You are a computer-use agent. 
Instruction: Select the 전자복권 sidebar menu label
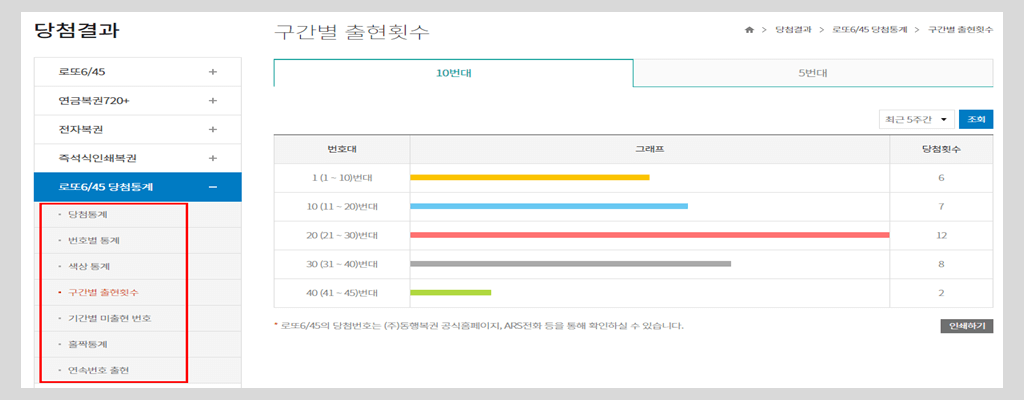point(81,129)
